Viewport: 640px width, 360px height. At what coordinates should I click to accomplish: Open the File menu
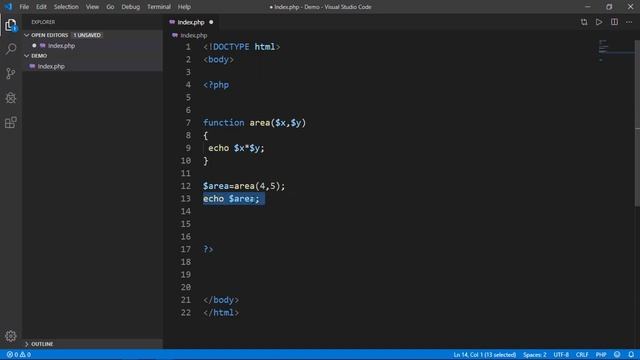coord(24,7)
